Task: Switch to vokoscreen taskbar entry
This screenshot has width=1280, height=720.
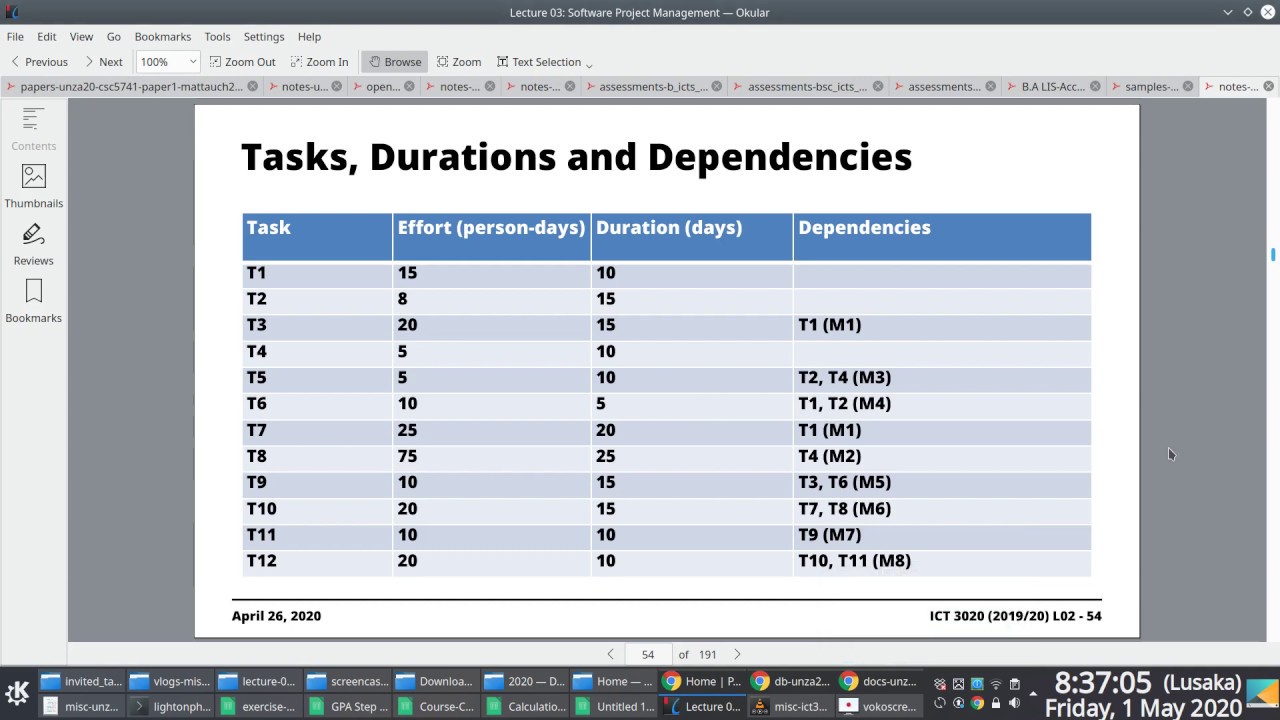Action: click(879, 706)
